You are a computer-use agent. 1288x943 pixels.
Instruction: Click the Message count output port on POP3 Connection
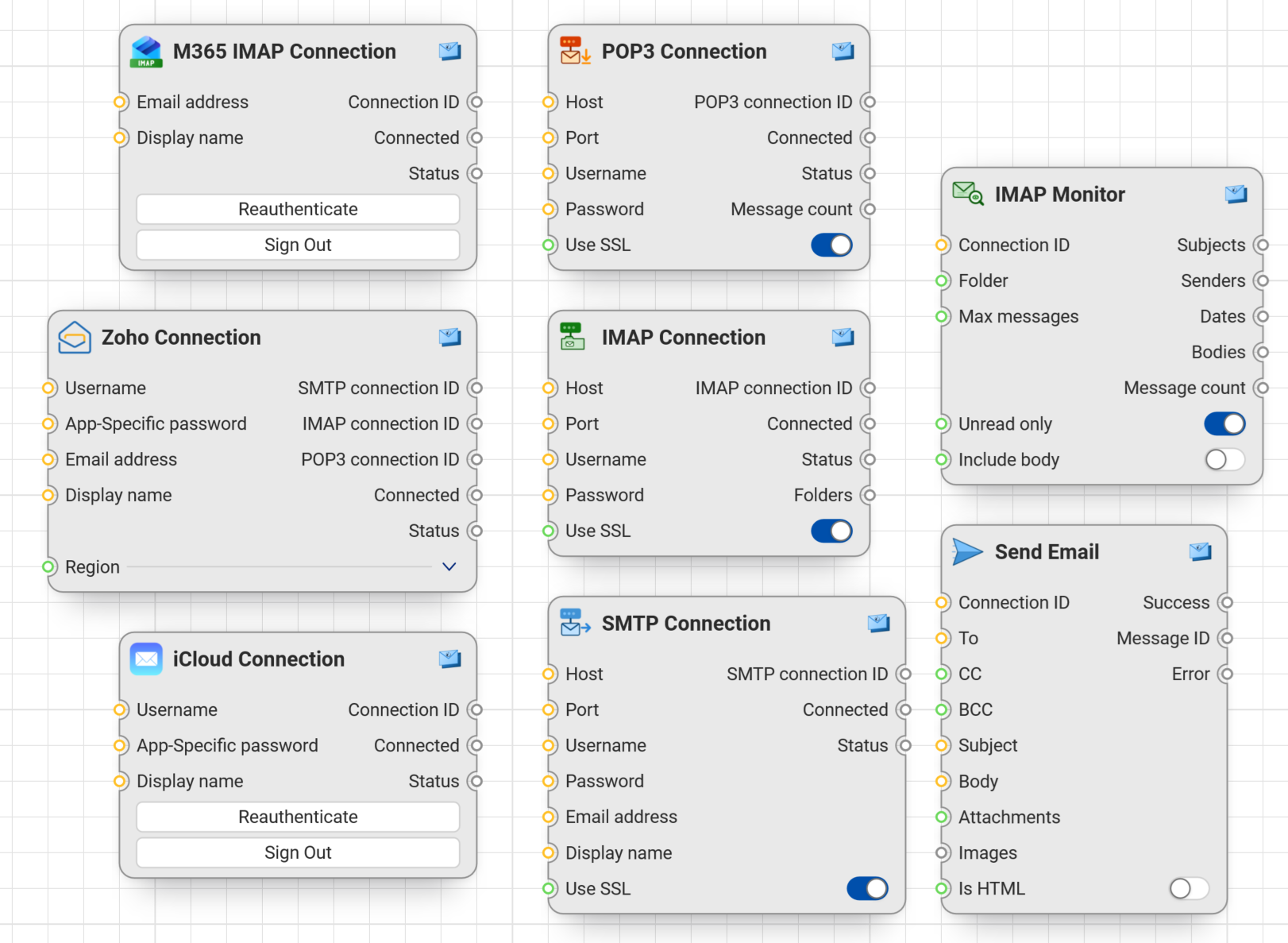(x=869, y=209)
